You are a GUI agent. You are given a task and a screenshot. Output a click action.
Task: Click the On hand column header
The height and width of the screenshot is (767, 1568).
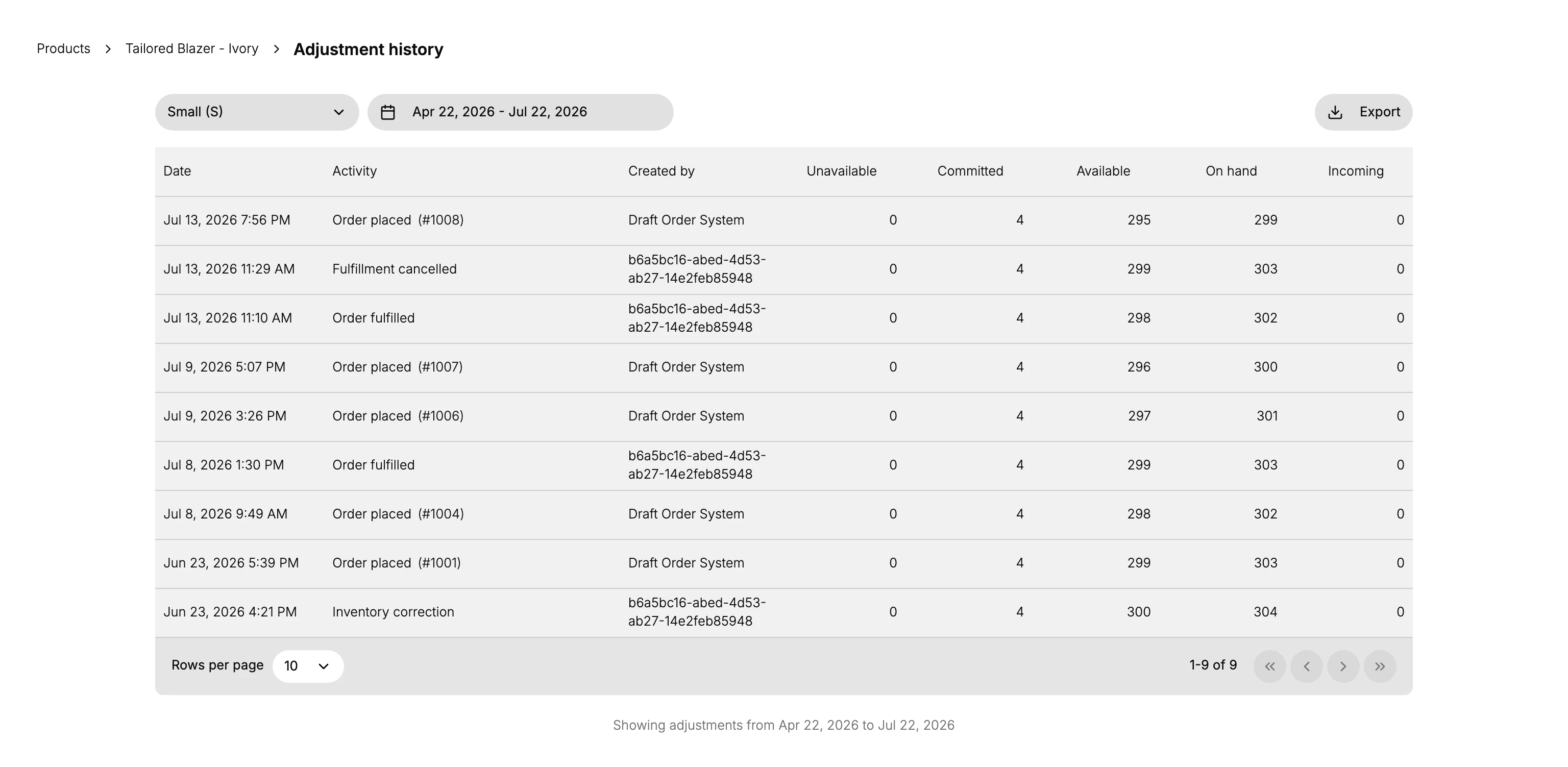point(1231,171)
